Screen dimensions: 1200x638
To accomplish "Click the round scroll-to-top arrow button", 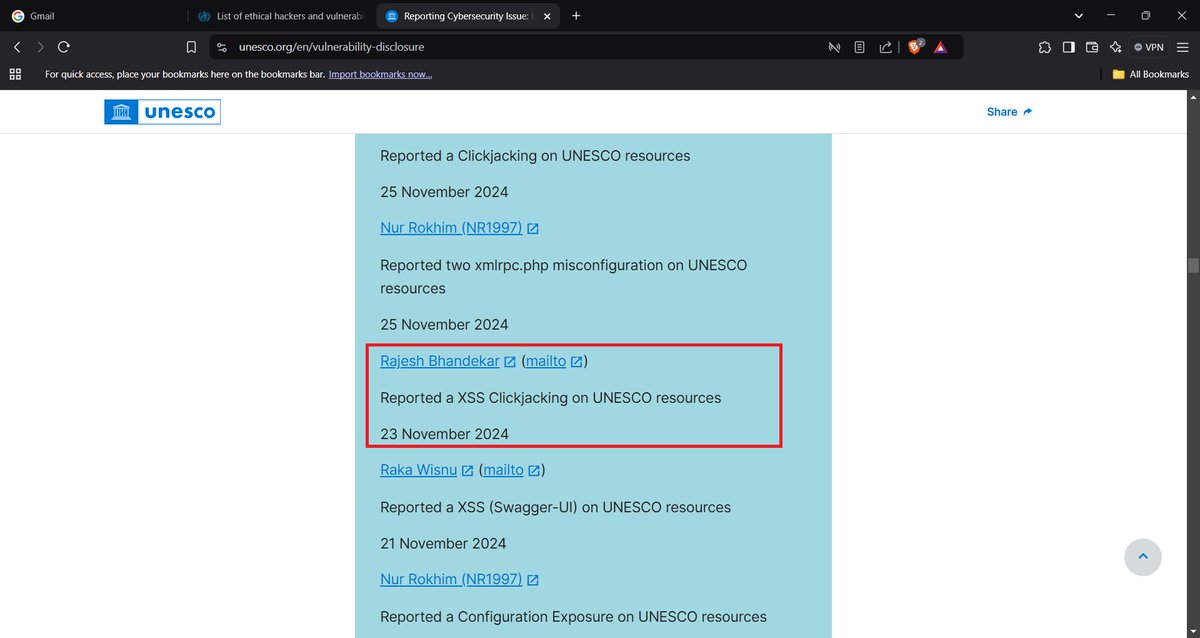I will coord(1143,557).
